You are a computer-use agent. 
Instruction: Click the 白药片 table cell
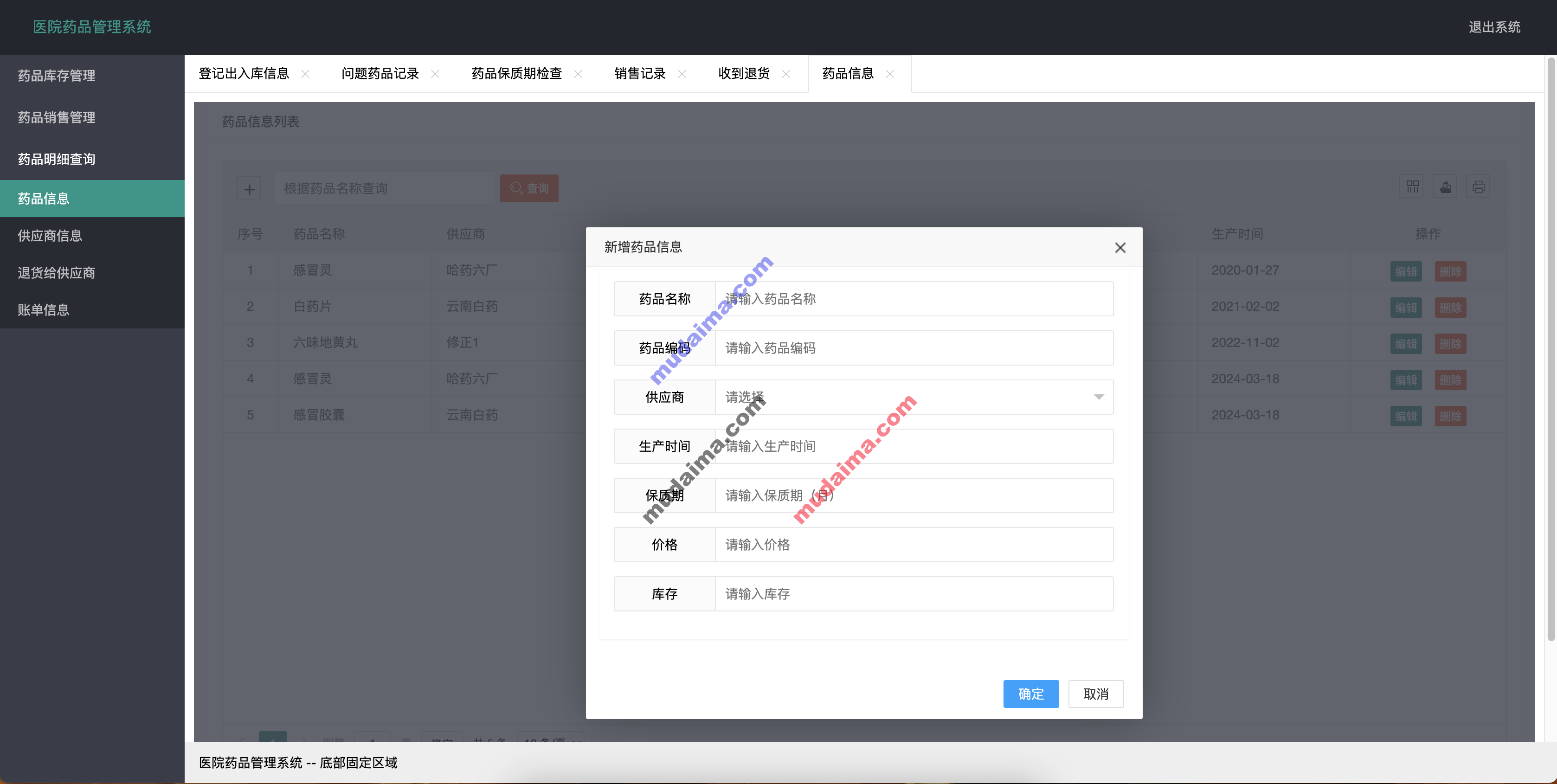tap(355, 307)
